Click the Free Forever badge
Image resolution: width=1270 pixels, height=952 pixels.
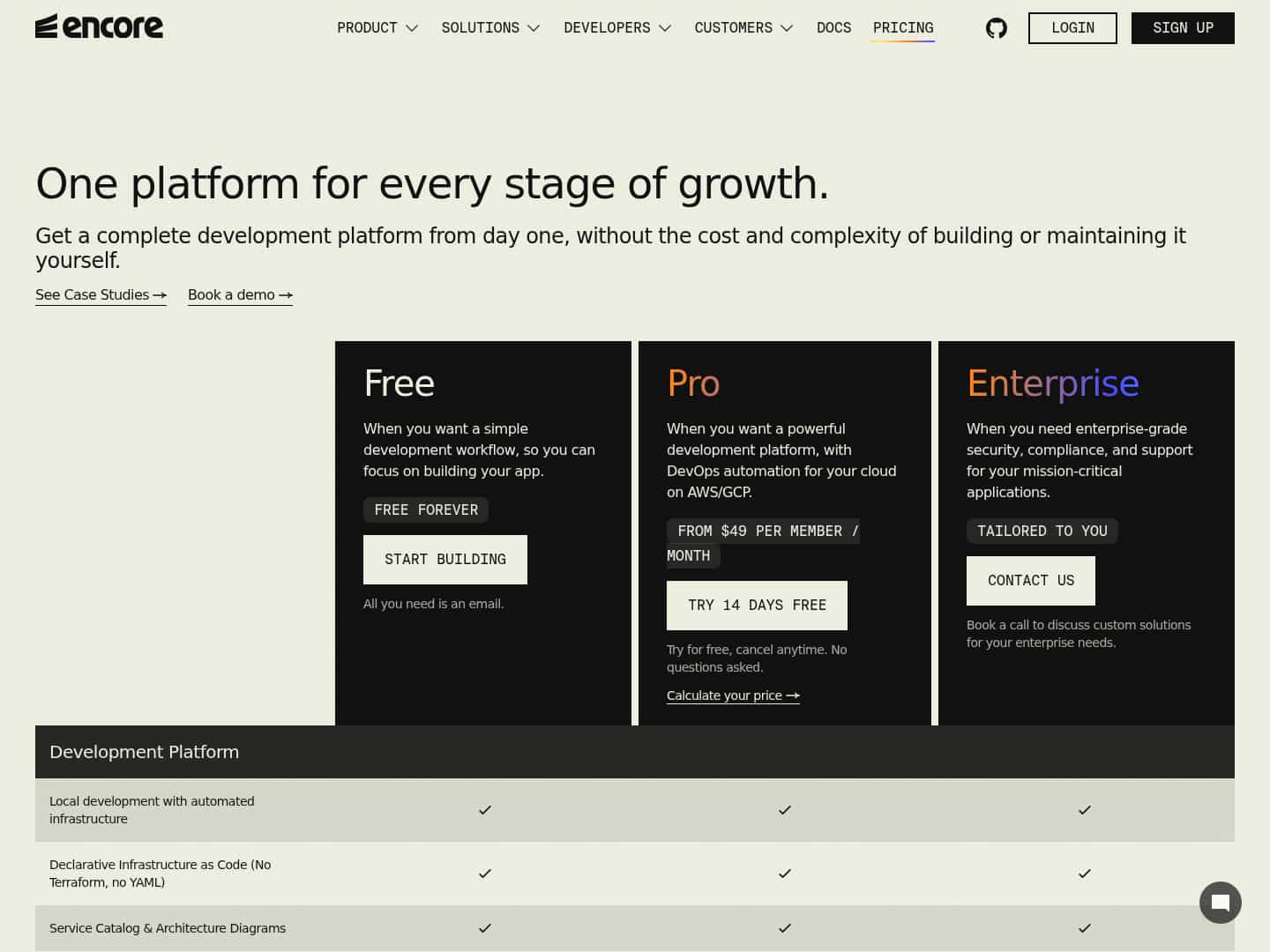(426, 509)
